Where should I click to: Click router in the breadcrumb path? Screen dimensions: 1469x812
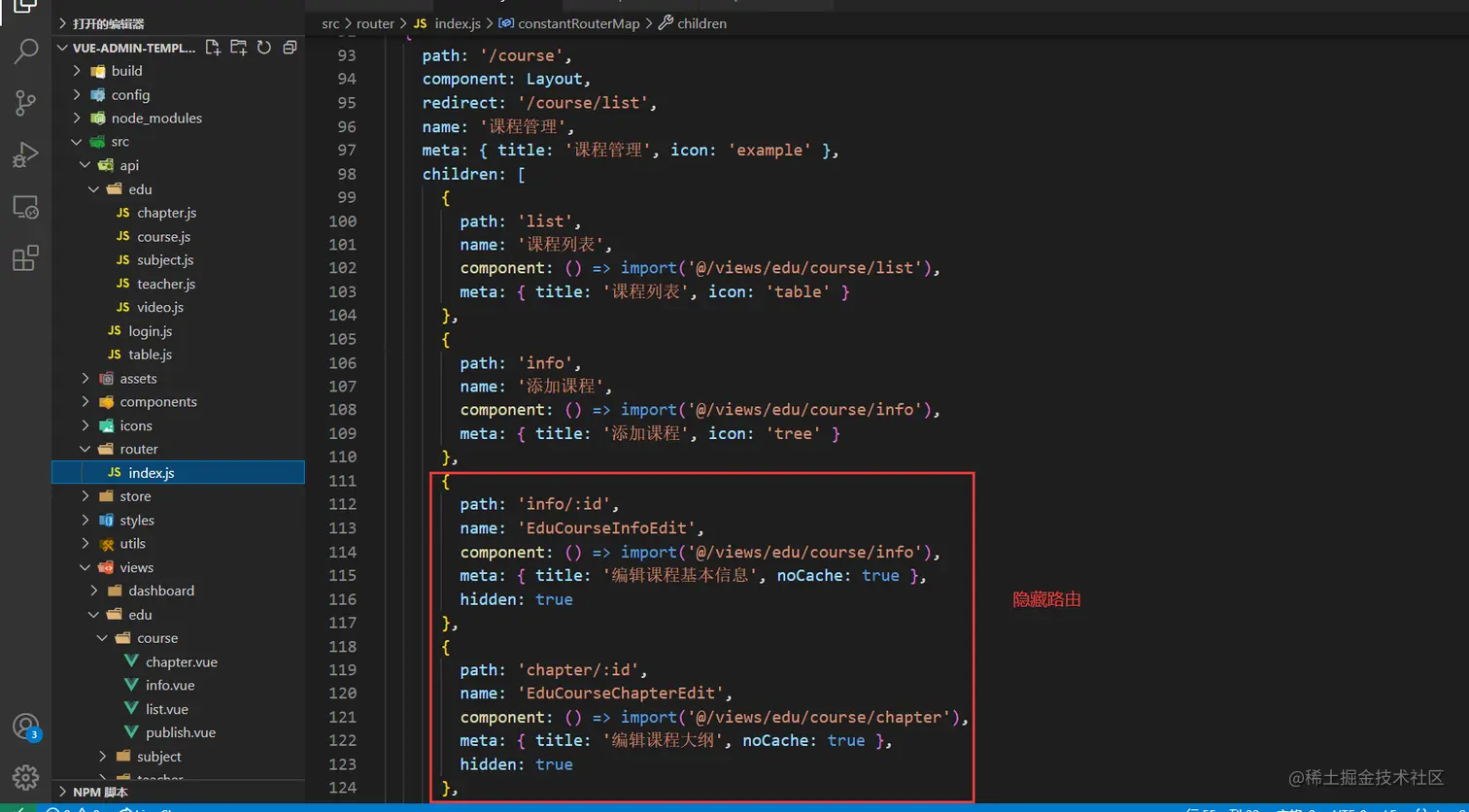375,23
